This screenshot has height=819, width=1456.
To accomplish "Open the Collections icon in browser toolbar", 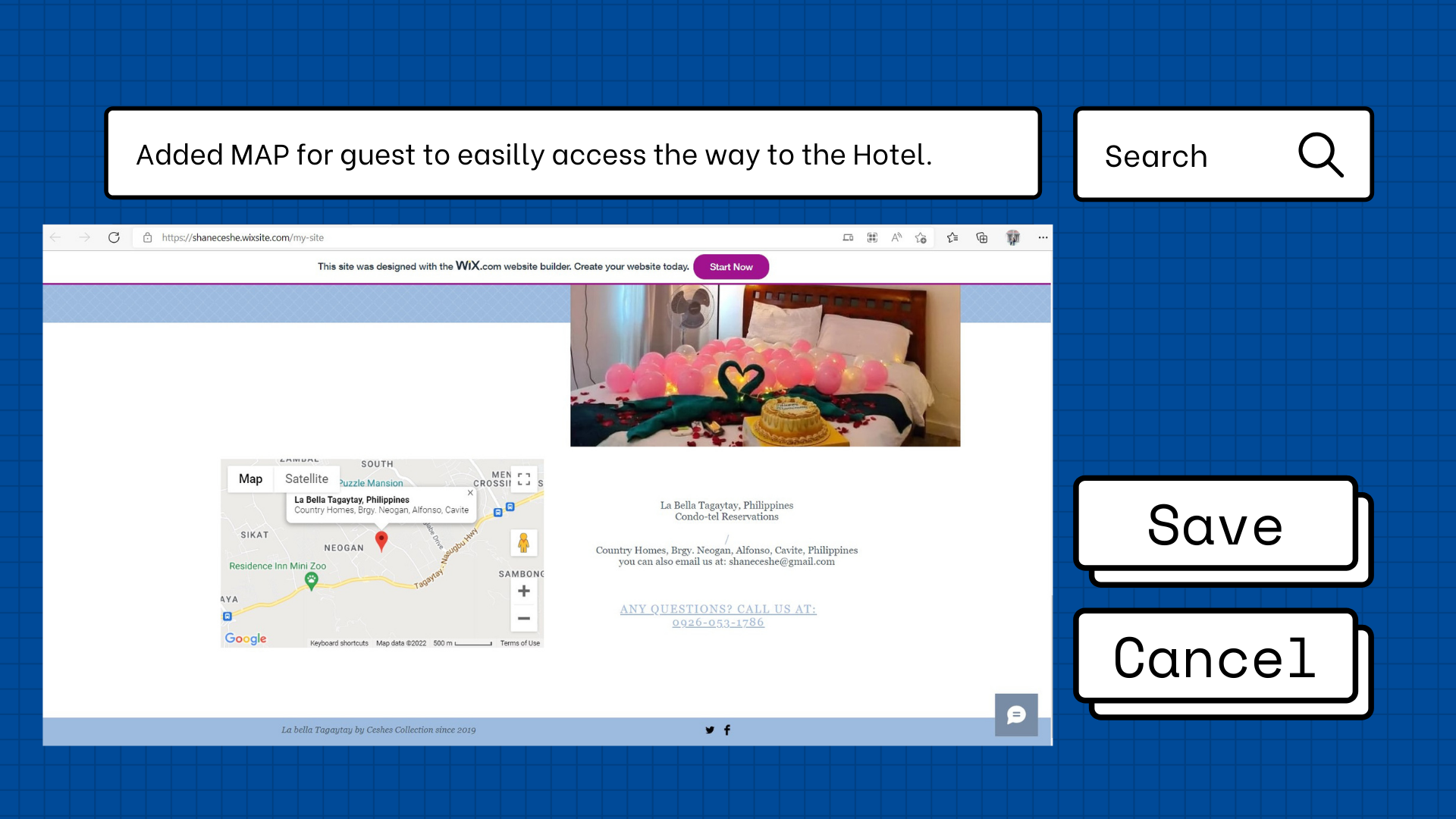I will (982, 237).
